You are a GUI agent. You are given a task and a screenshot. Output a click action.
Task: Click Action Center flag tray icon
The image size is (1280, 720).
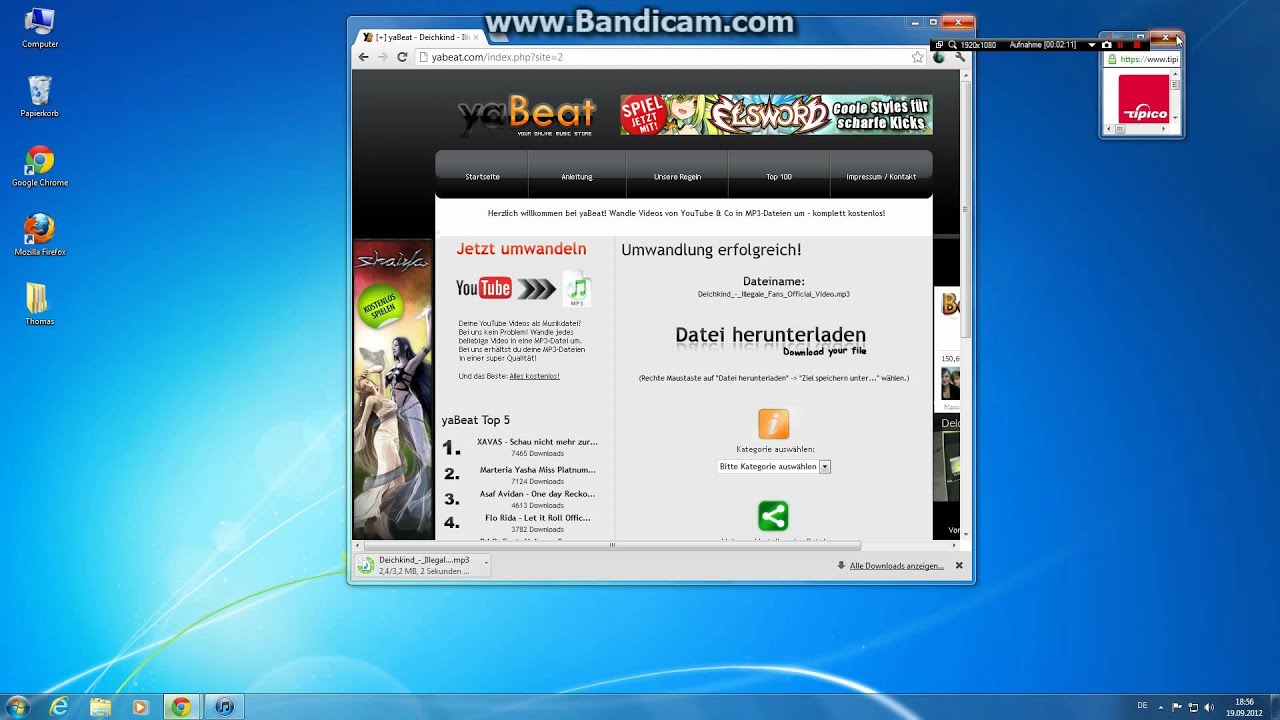coord(1177,706)
